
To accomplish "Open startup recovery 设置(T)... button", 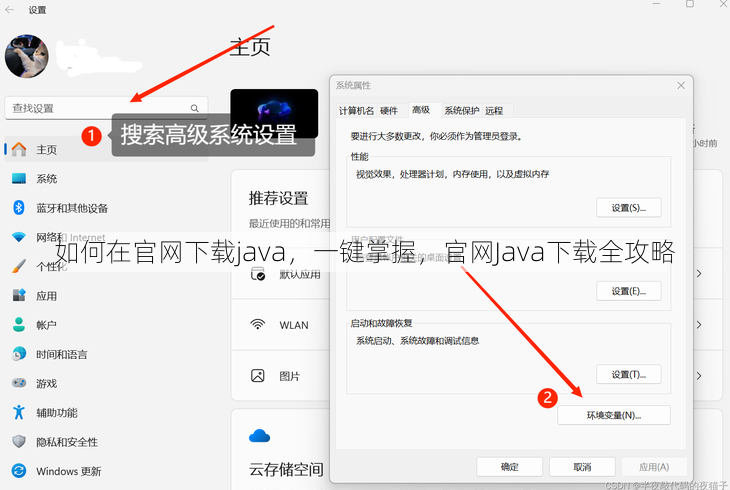I will (629, 374).
